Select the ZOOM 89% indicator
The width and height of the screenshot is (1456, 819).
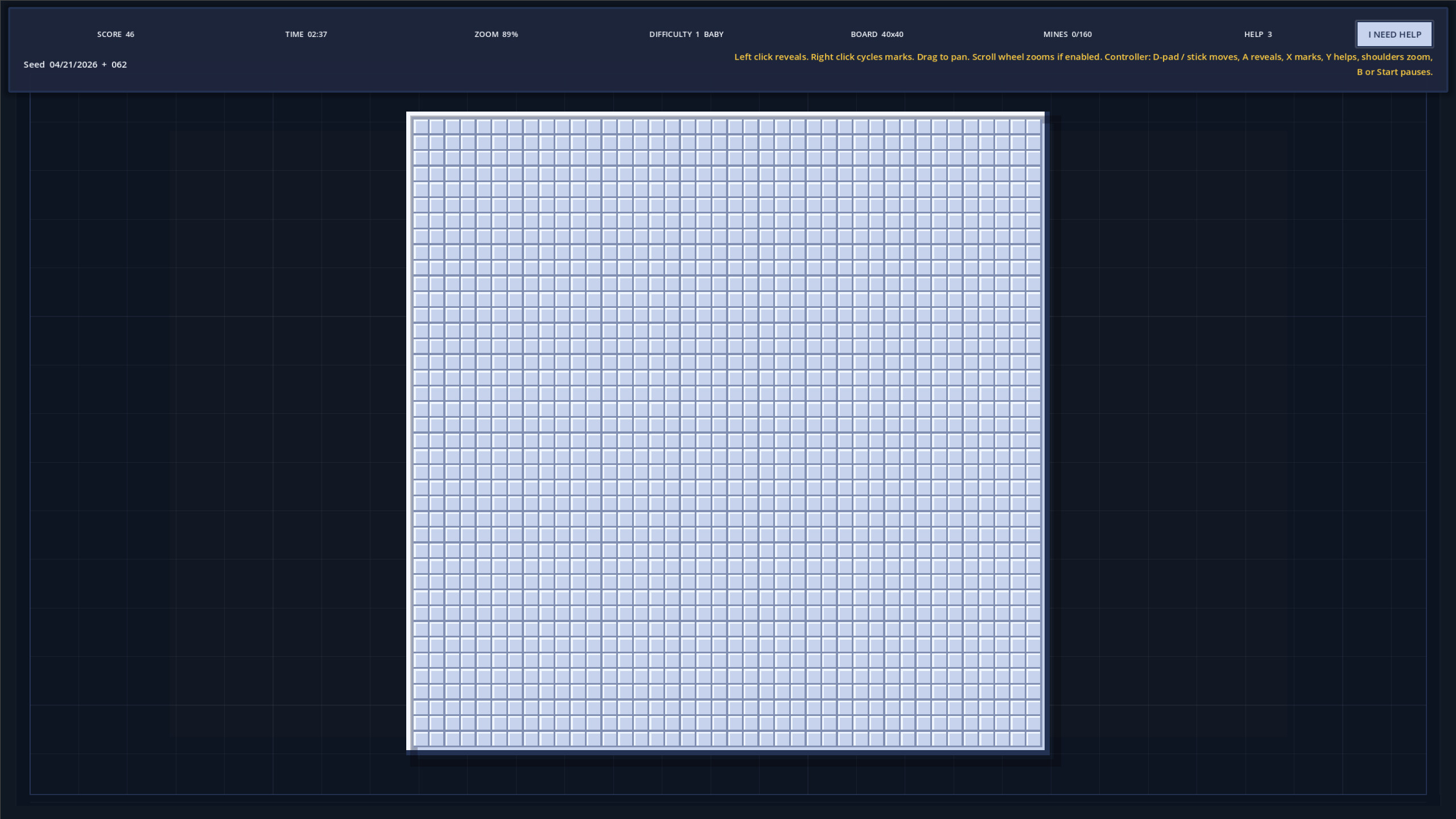(496, 34)
